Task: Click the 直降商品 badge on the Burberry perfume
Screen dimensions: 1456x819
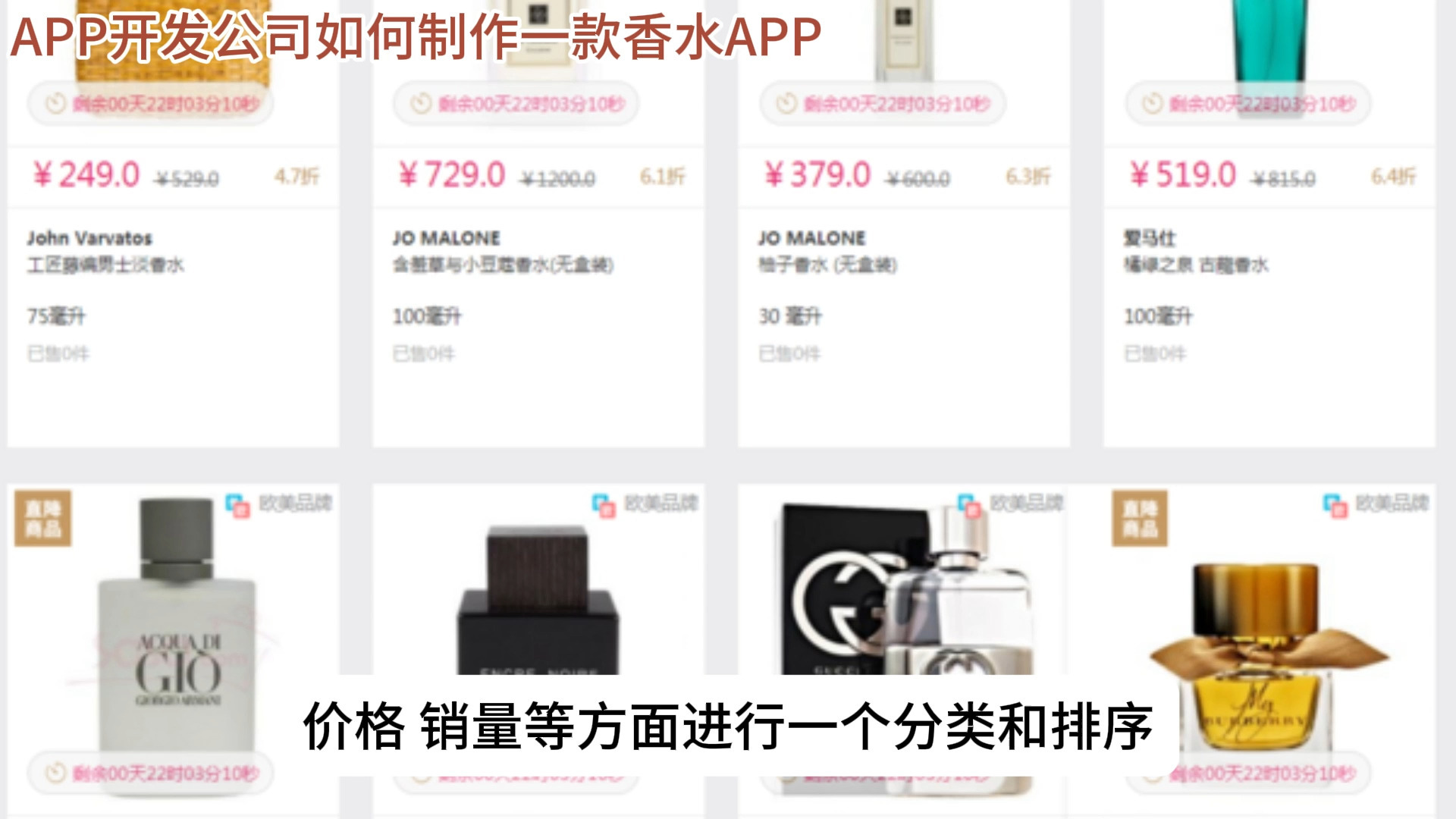Action: pyautogui.click(x=1140, y=518)
